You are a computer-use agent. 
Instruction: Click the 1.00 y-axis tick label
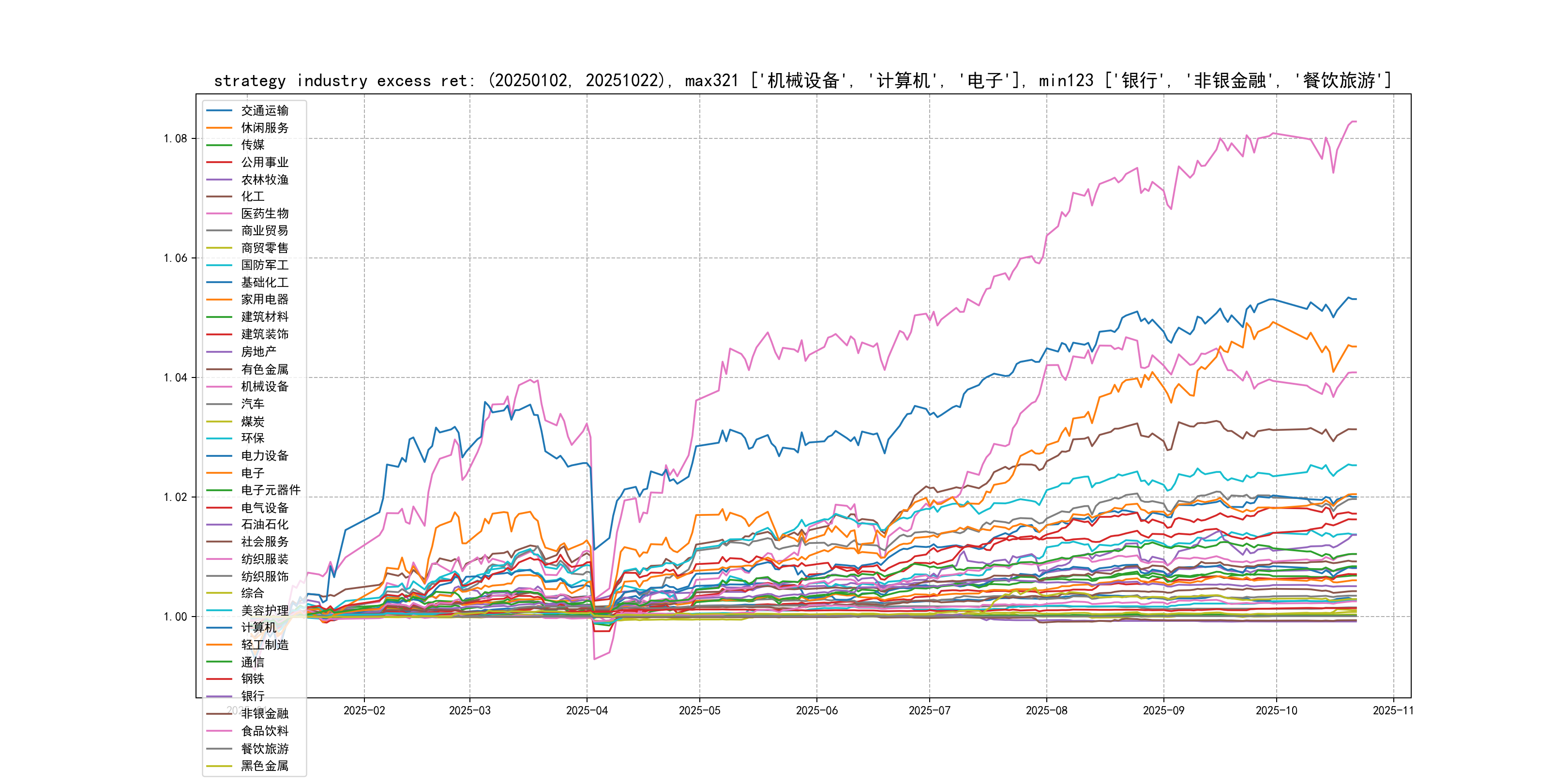click(175, 617)
